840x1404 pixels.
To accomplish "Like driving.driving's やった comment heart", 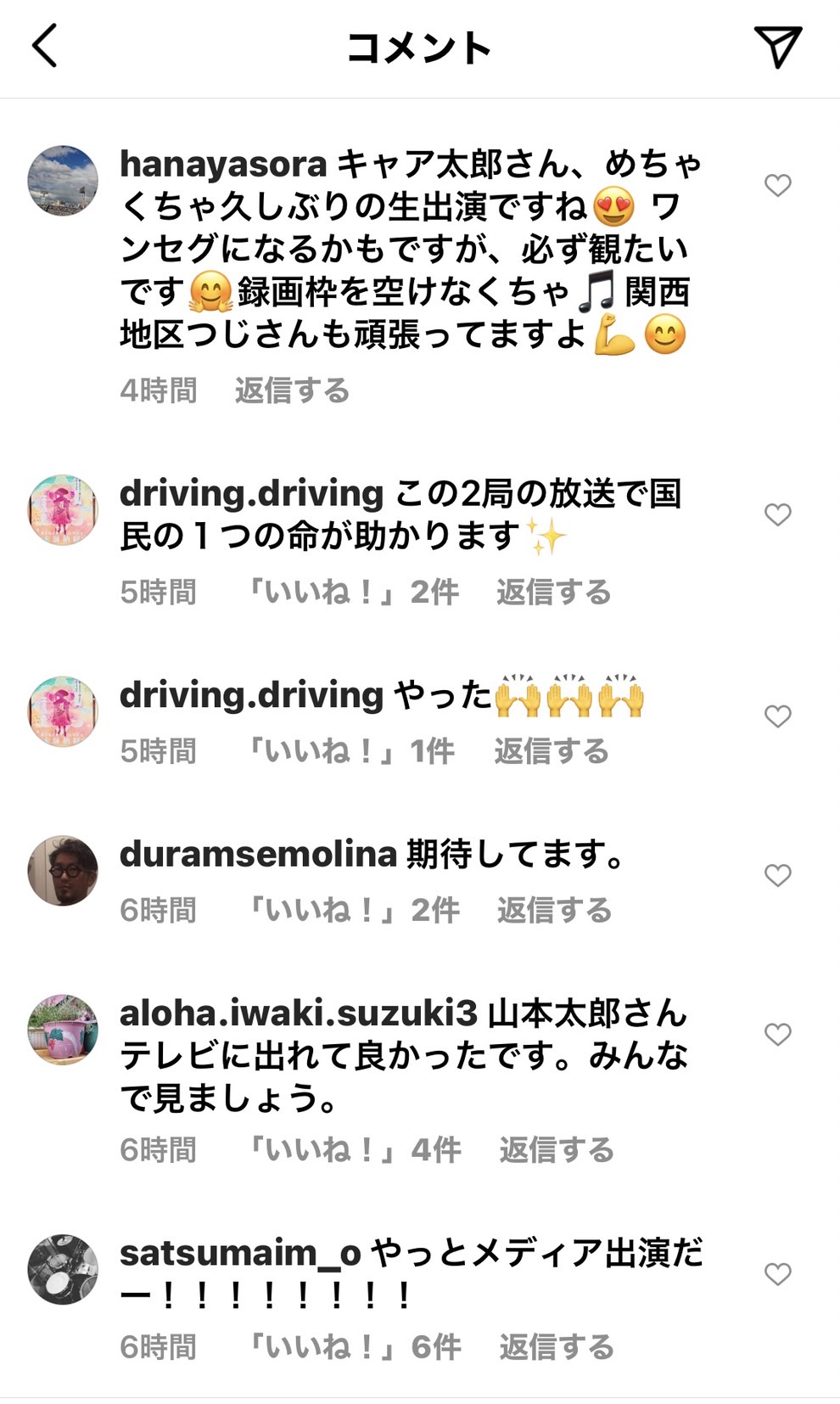I will pyautogui.click(x=777, y=716).
